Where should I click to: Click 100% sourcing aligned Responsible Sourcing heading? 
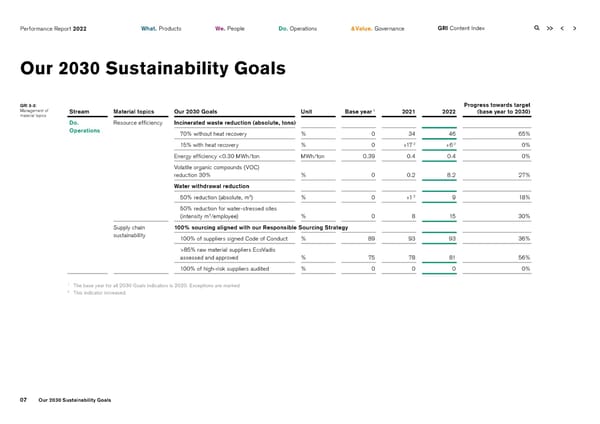coord(261,228)
